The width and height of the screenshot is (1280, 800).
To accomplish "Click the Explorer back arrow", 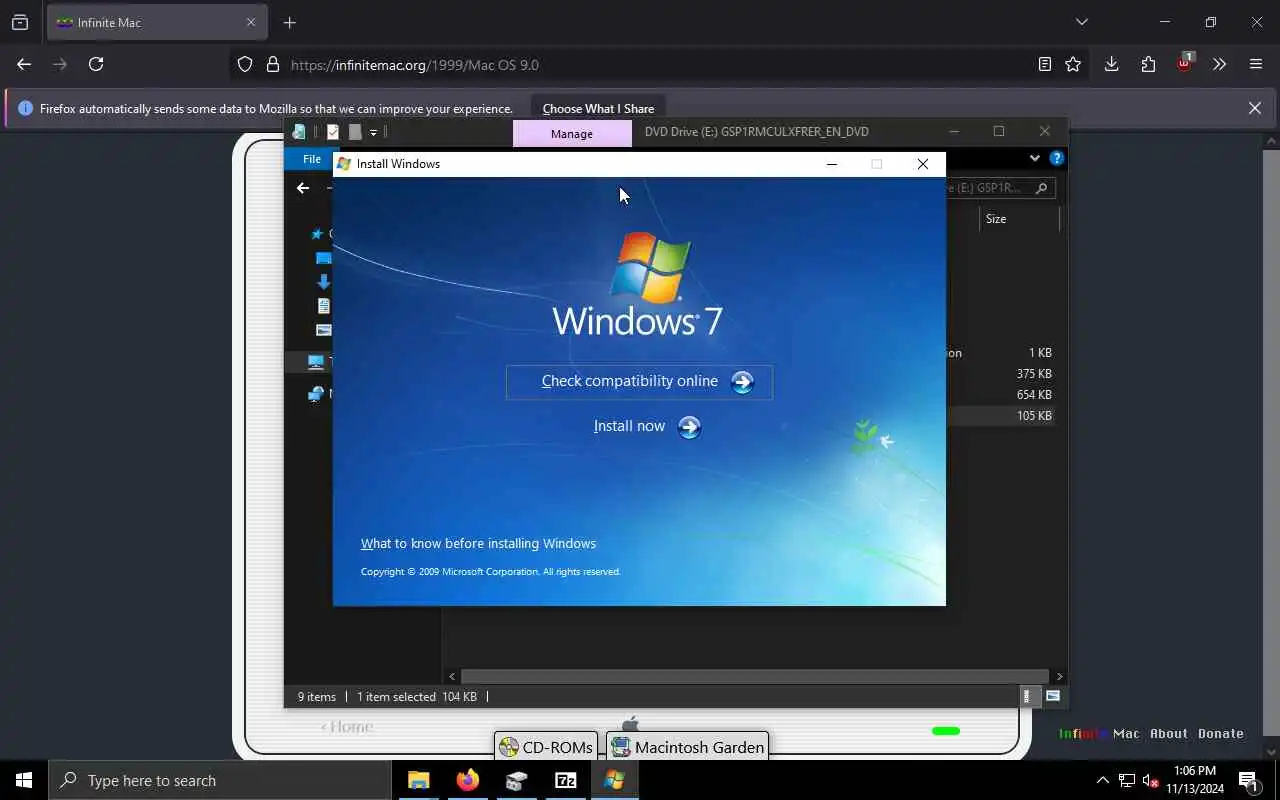I will tap(303, 188).
